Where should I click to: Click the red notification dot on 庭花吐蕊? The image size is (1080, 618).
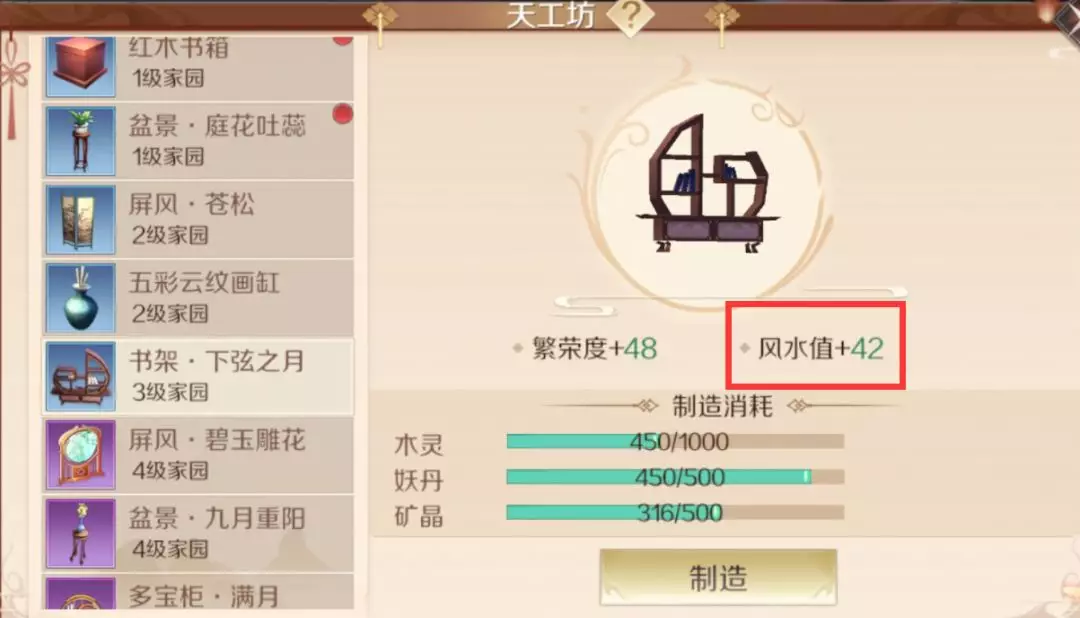pyautogui.click(x=342, y=114)
